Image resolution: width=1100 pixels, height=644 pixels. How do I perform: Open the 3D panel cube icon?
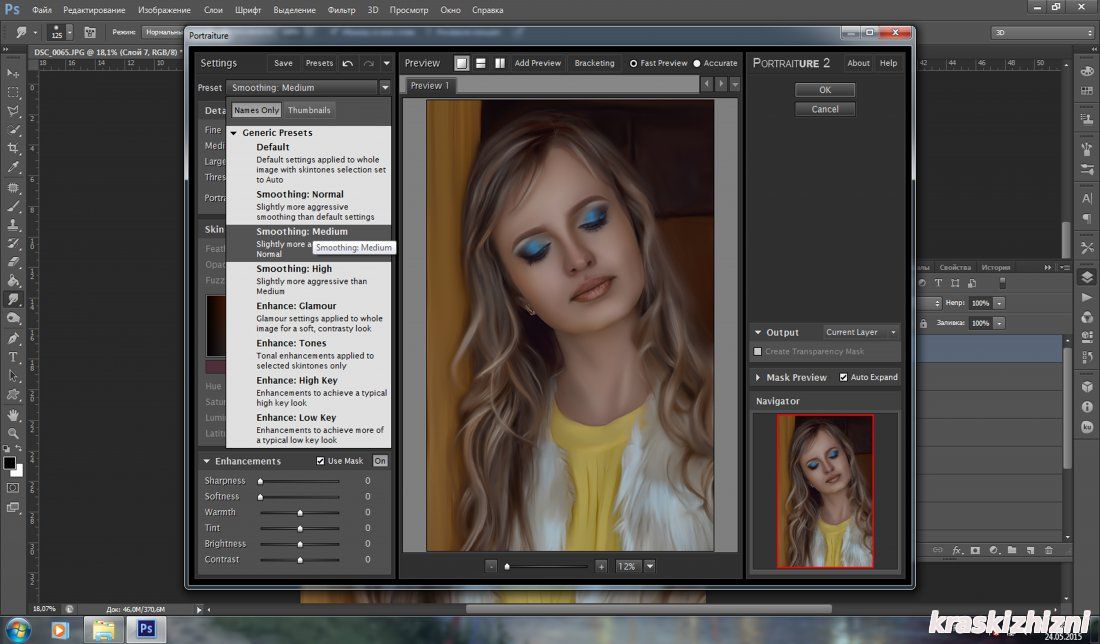tap(1087, 387)
